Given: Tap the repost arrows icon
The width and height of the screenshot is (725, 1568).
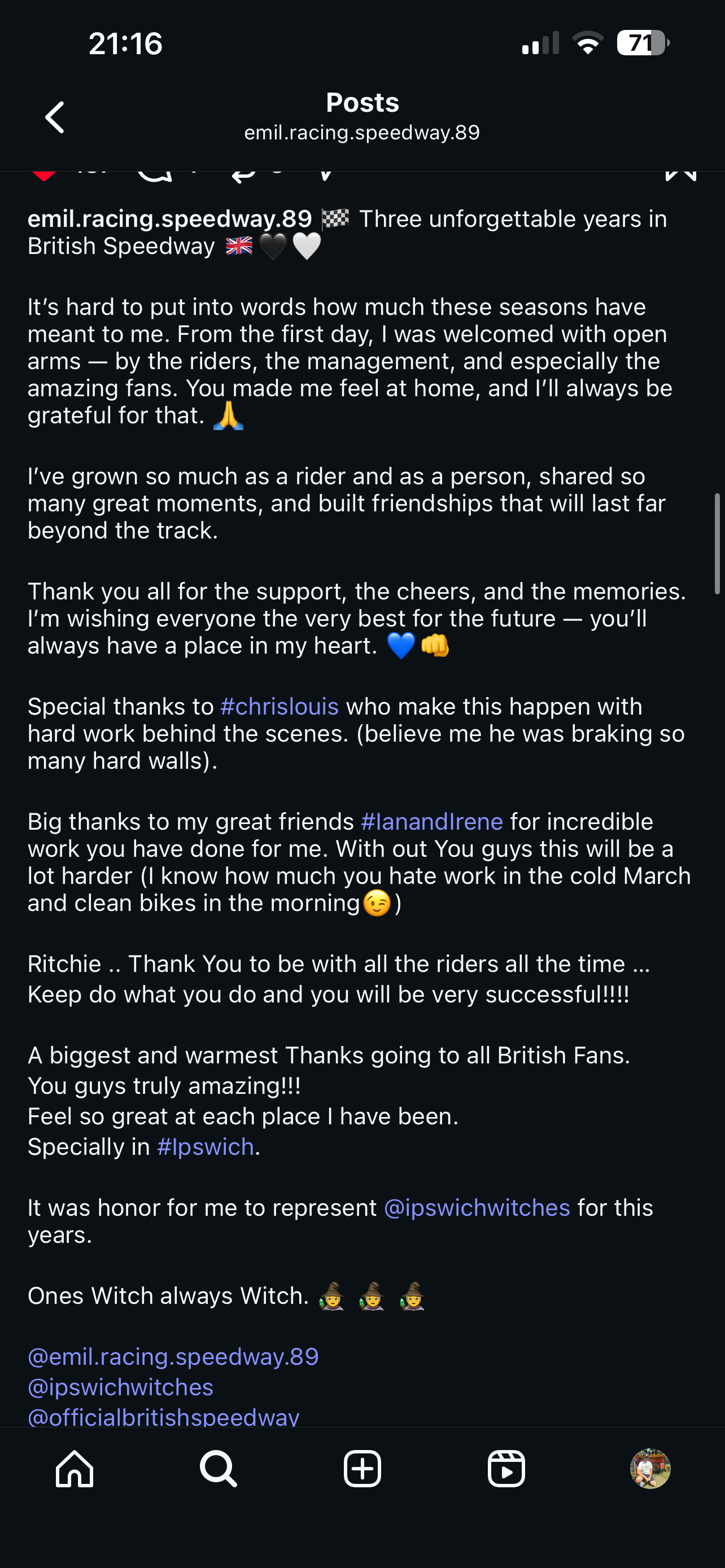Looking at the screenshot, I should 243,176.
